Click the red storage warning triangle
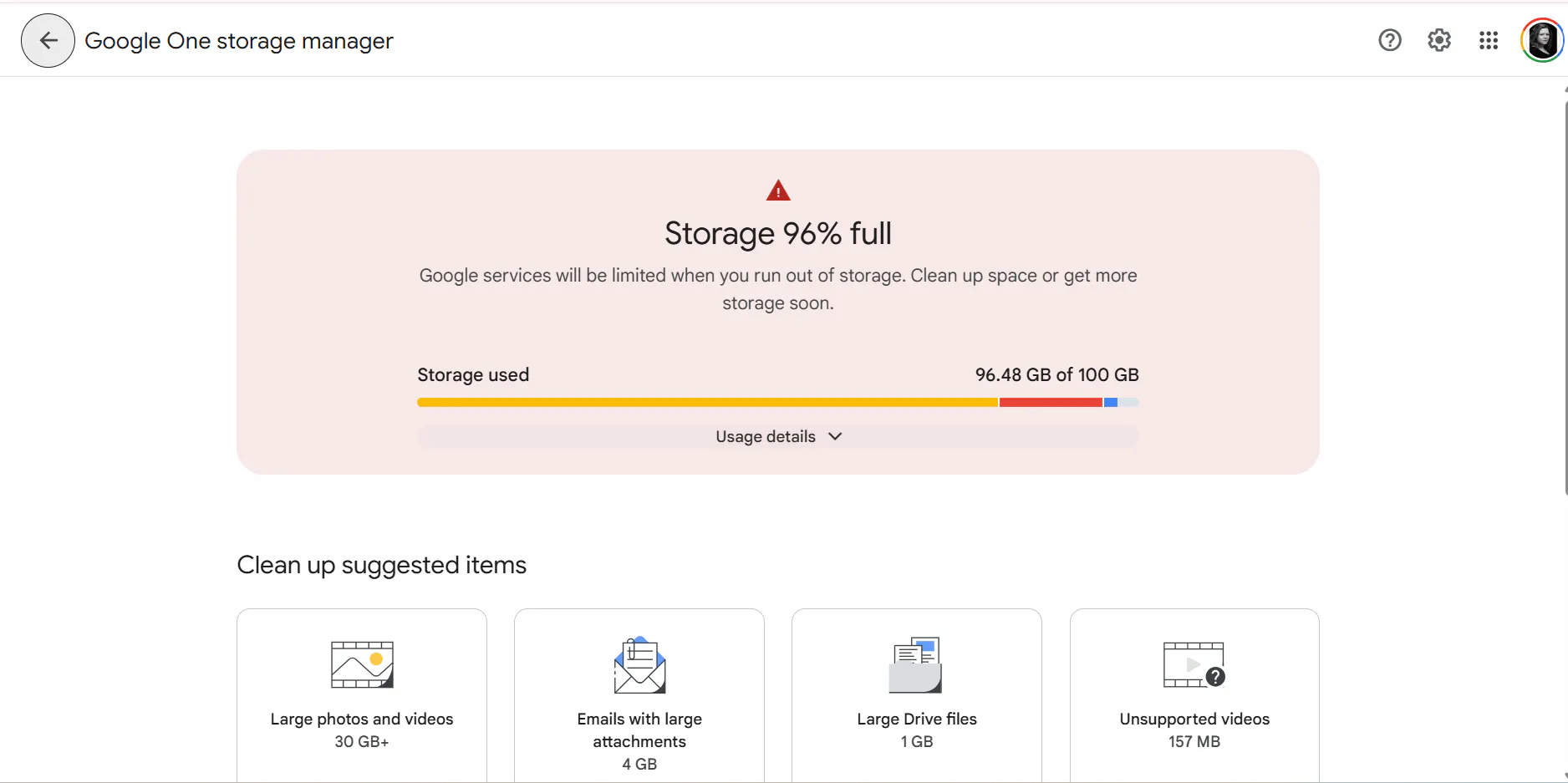This screenshot has height=783, width=1568. coord(778,191)
